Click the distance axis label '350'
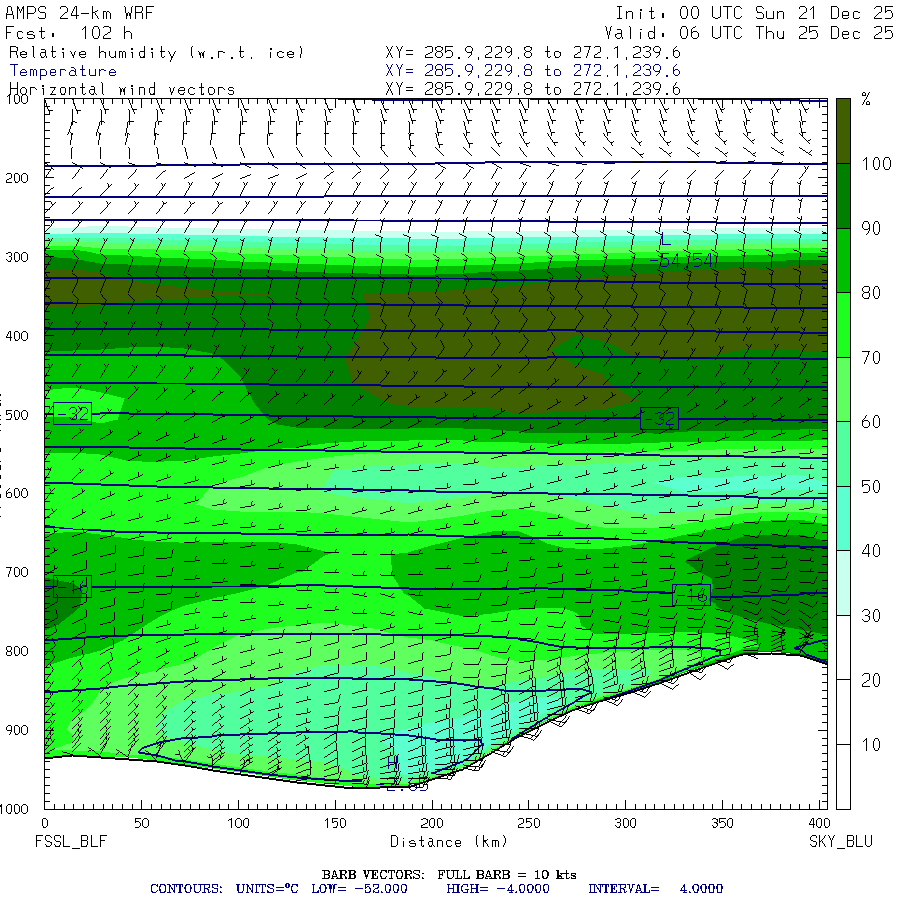 [x=721, y=823]
